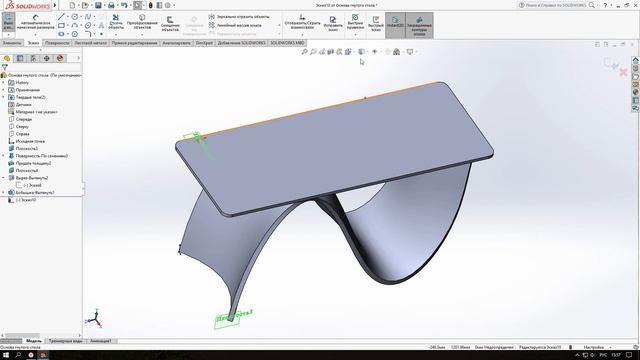
Task: Click feature tree filter icon
Action: (4, 67)
